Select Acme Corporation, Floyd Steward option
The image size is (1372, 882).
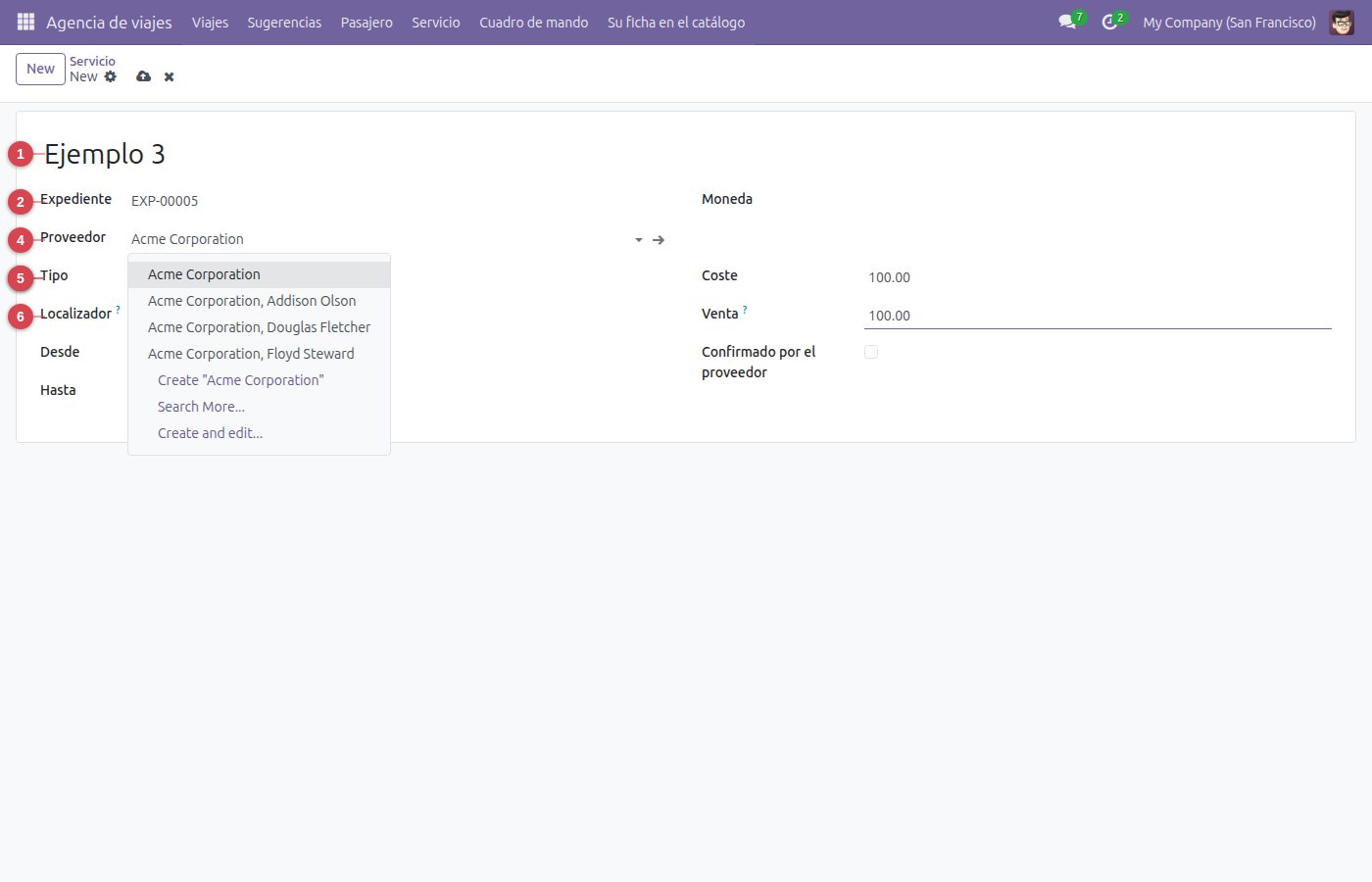tap(259, 354)
